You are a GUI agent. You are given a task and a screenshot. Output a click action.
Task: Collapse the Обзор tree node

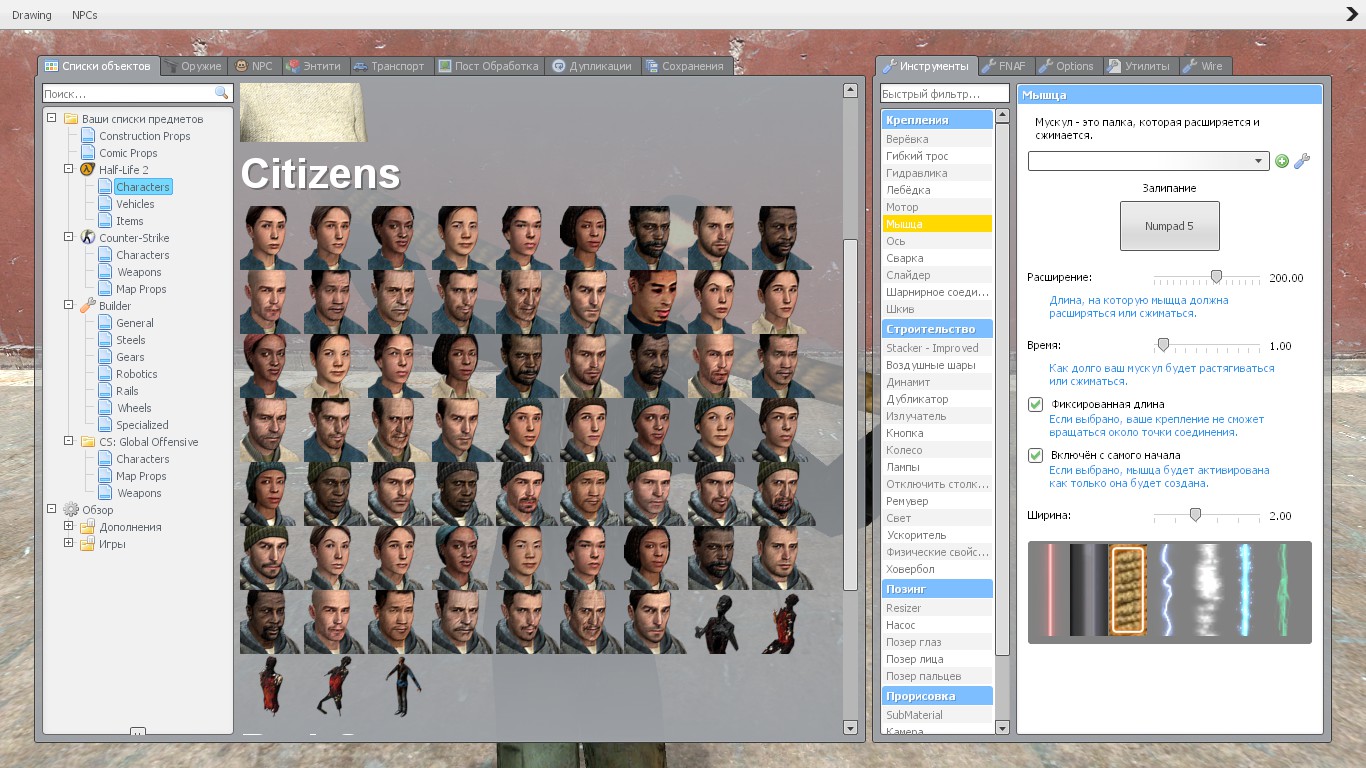pyautogui.click(x=51, y=509)
